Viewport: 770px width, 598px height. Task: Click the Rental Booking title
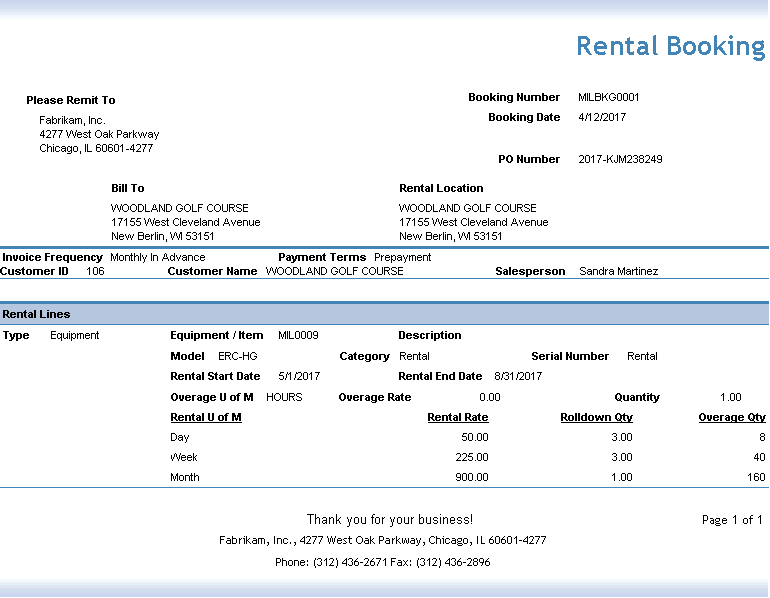coord(670,46)
